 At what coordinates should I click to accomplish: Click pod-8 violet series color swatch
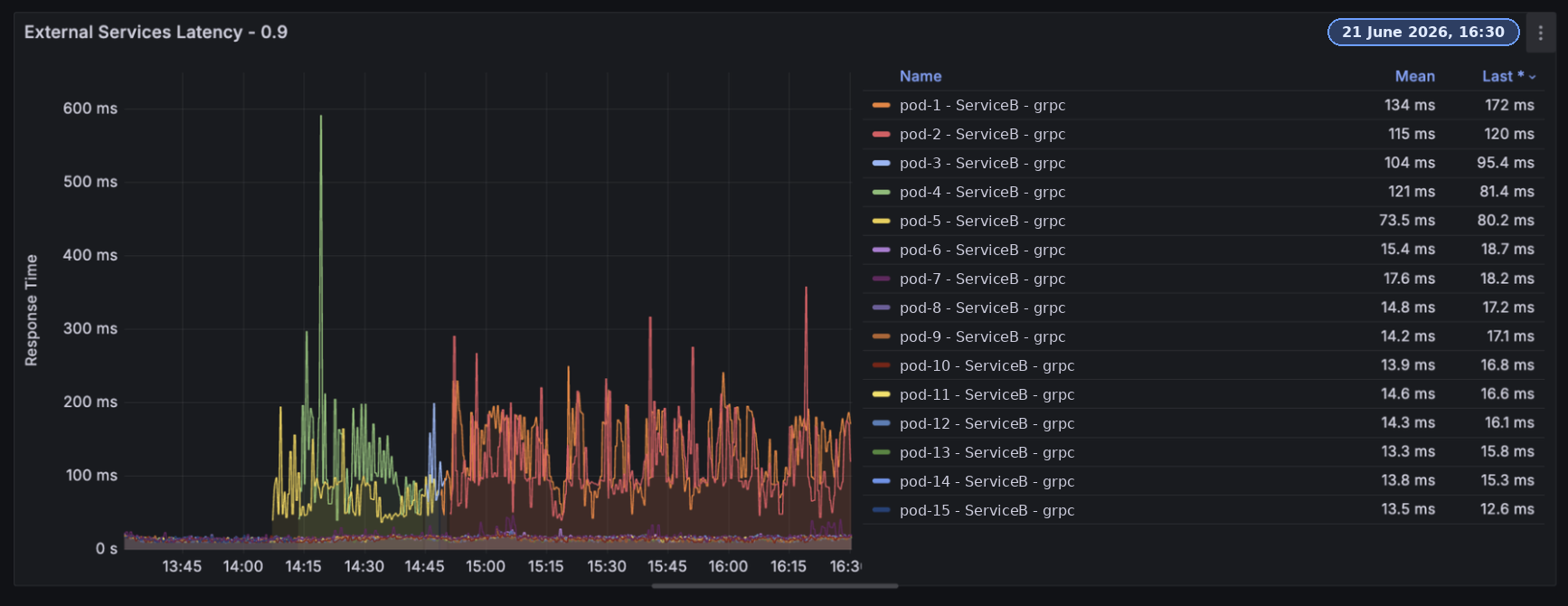[x=881, y=308]
